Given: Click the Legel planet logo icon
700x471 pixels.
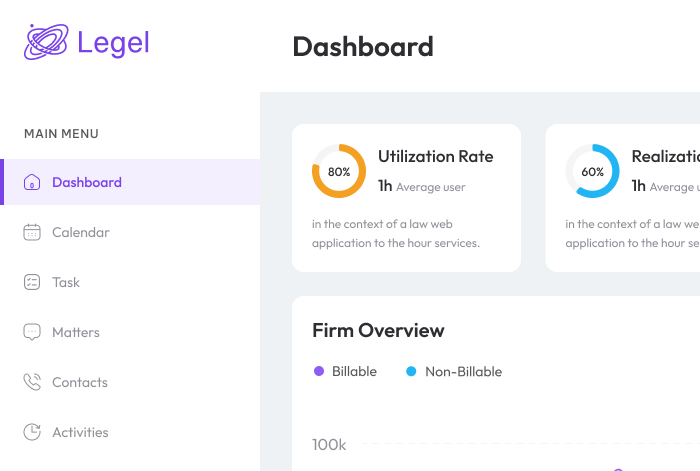Looking at the screenshot, I should click(x=46, y=42).
